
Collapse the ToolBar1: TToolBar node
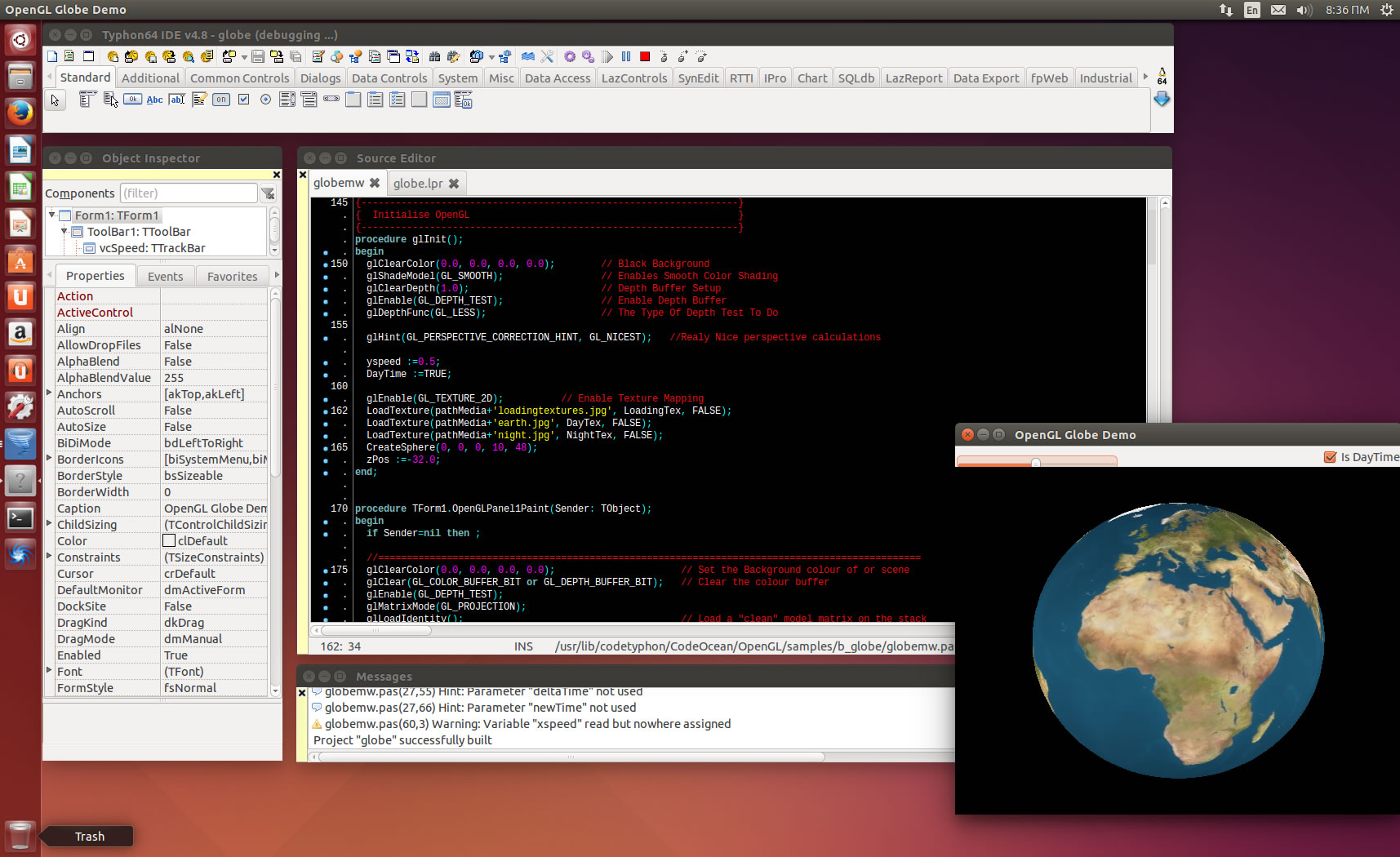[x=64, y=231]
